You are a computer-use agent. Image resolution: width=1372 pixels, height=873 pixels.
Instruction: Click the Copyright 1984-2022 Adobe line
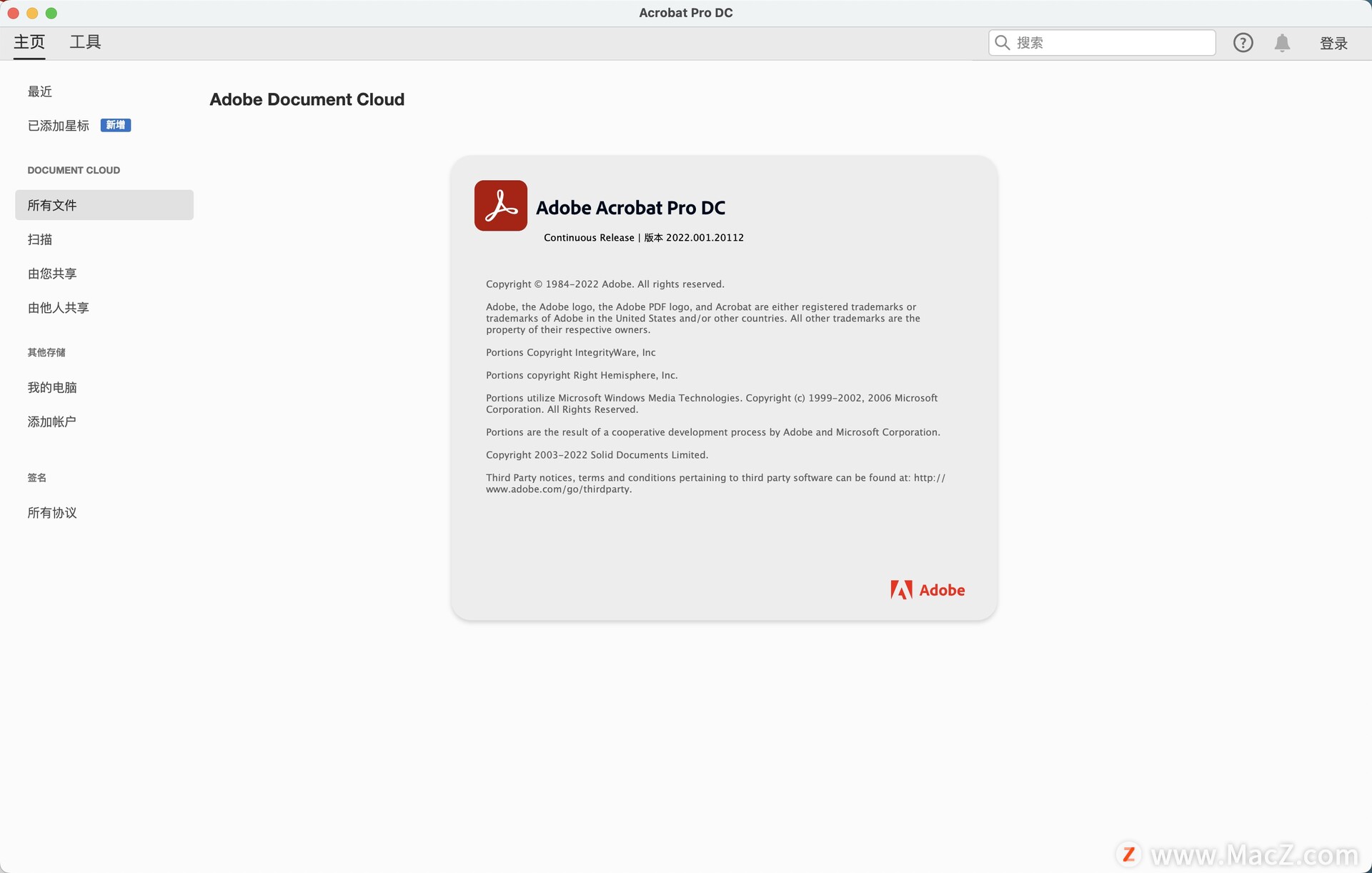pyautogui.click(x=605, y=284)
